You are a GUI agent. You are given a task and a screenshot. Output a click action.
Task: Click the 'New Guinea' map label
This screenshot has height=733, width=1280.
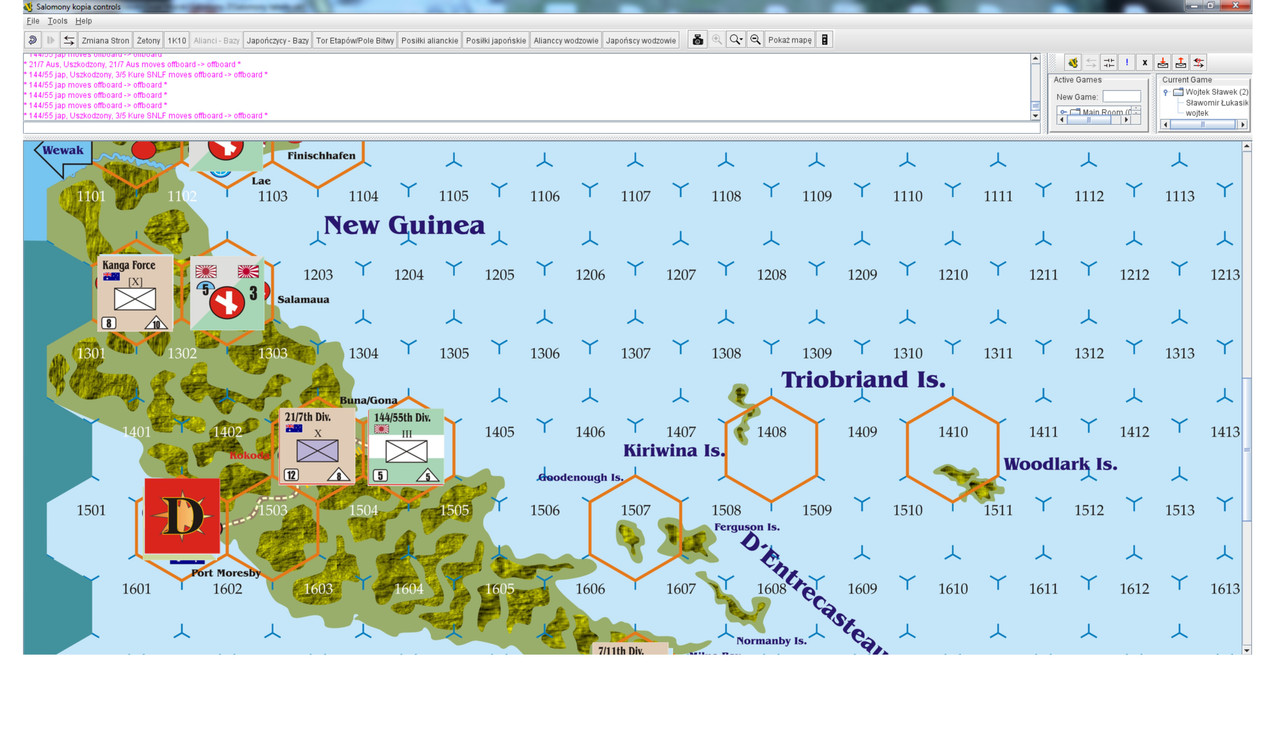tap(404, 225)
